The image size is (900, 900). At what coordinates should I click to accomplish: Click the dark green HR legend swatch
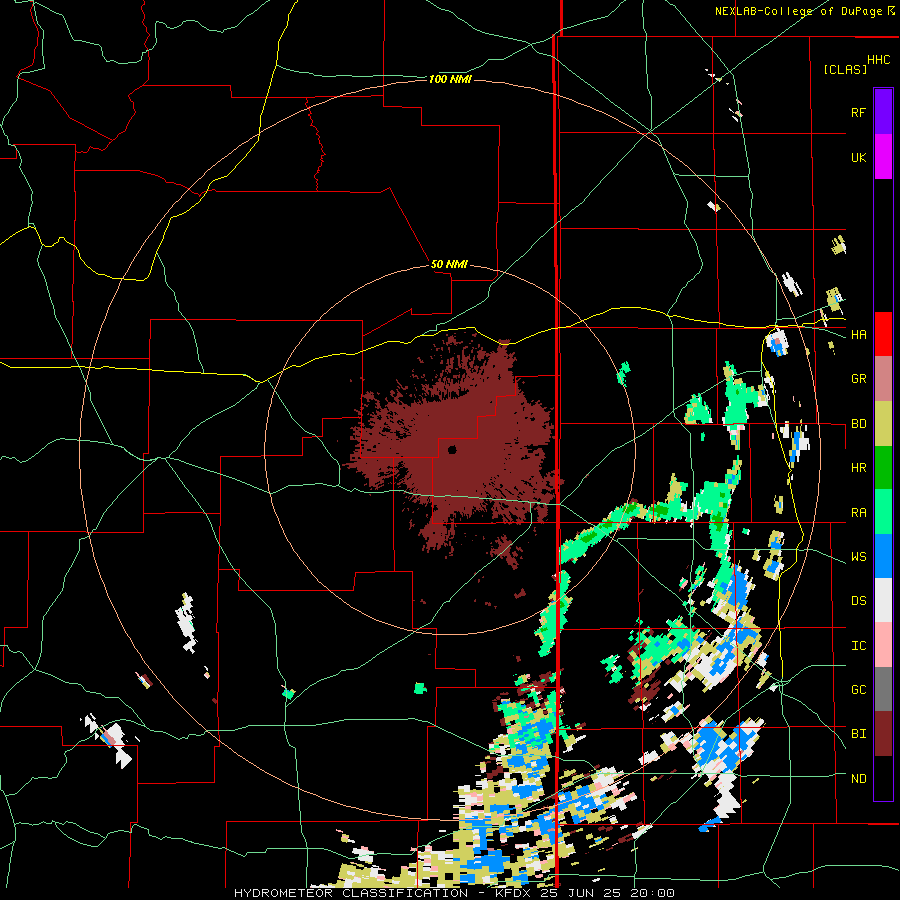(x=883, y=468)
